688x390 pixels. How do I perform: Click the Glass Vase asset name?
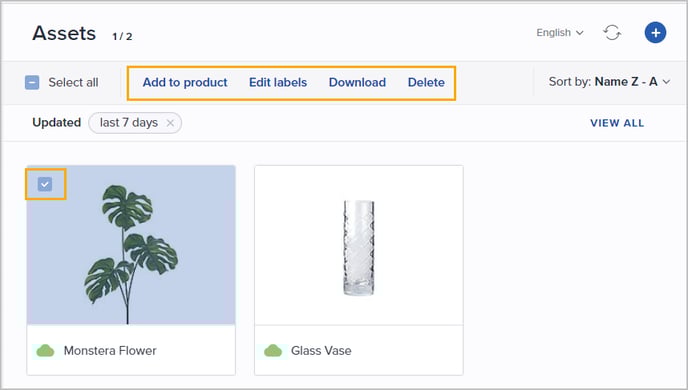click(321, 351)
